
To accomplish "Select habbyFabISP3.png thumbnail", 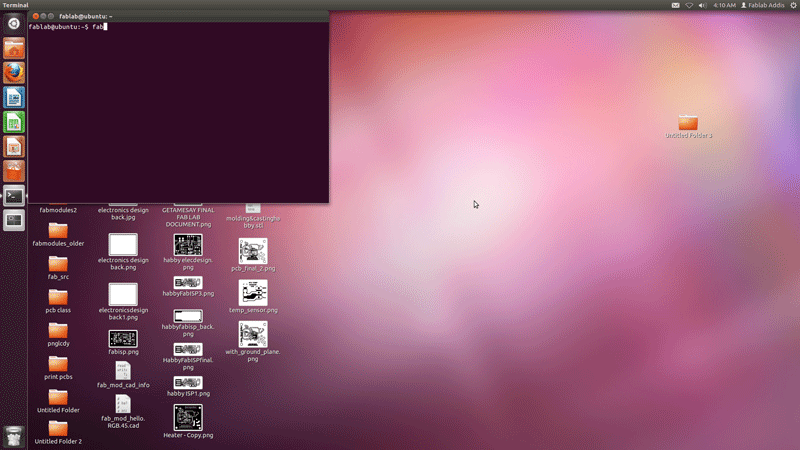I will pos(188,282).
